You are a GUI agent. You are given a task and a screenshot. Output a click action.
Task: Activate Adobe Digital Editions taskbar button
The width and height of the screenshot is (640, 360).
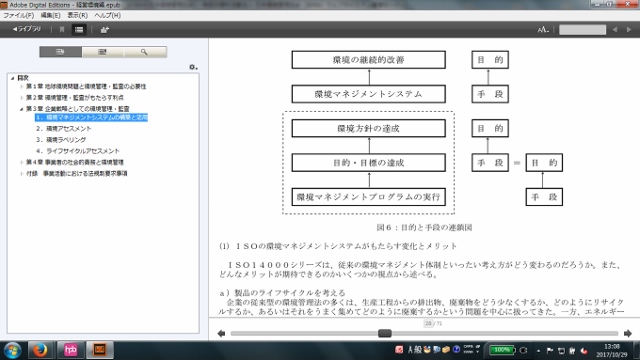(x=100, y=350)
